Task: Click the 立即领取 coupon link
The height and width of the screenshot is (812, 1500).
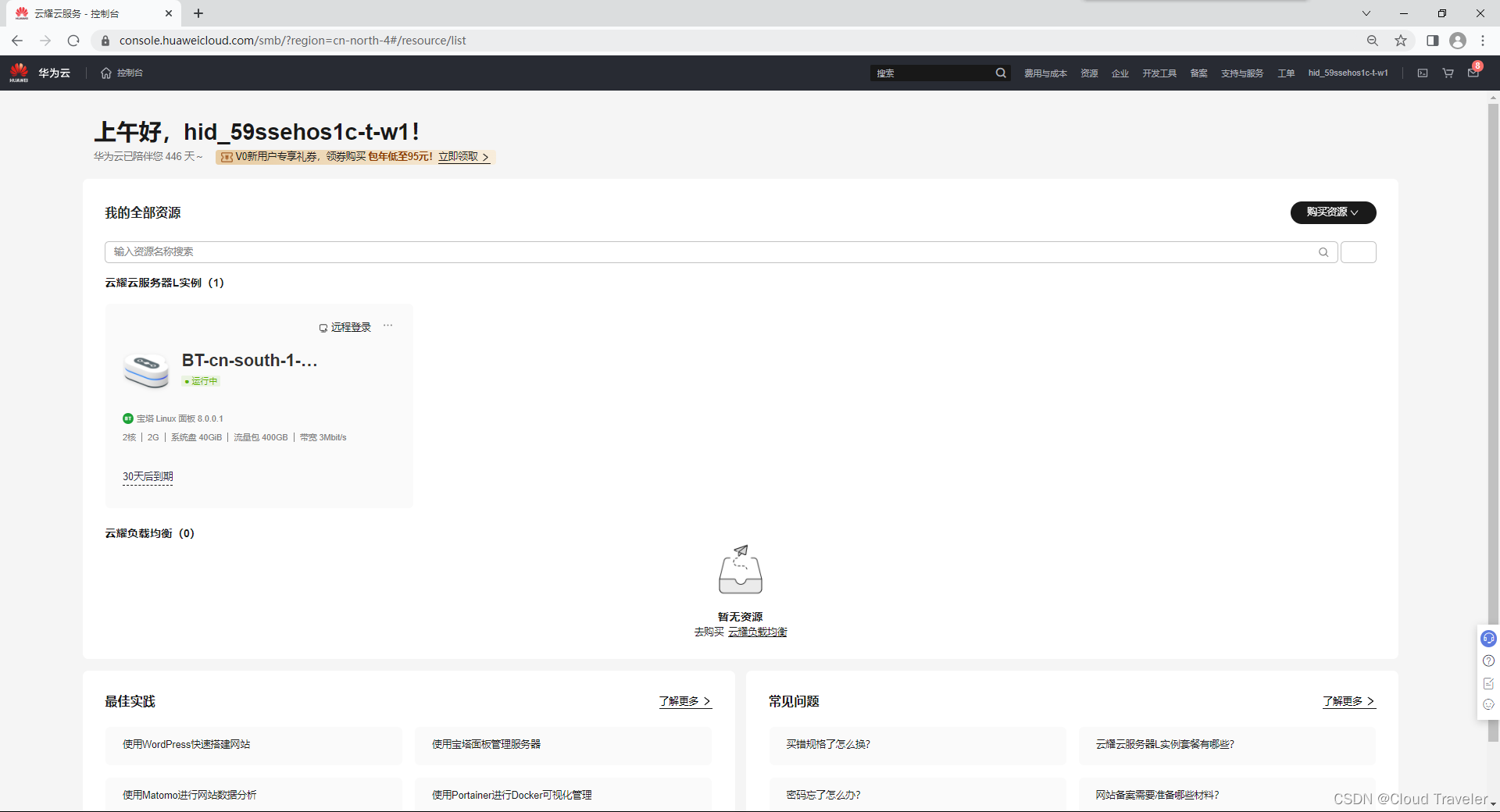Action: [464, 157]
